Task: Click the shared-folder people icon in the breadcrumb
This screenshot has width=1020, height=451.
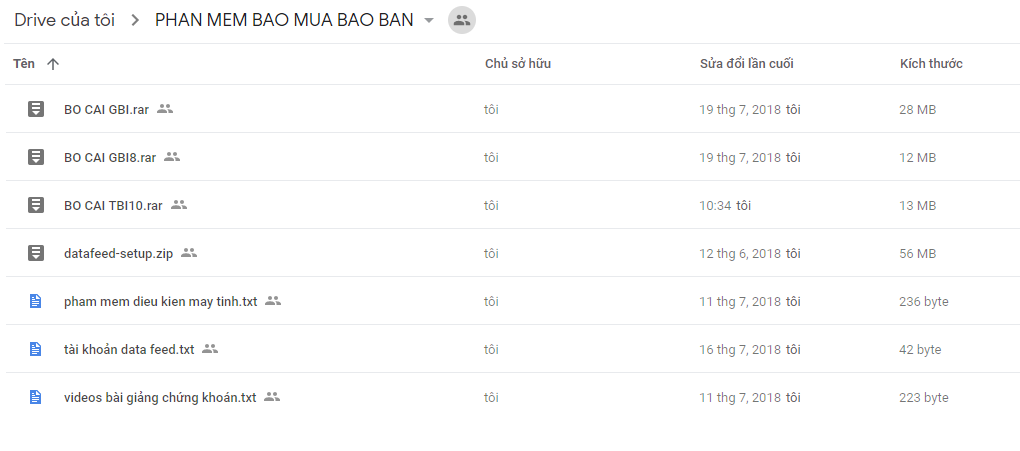Action: click(461, 20)
